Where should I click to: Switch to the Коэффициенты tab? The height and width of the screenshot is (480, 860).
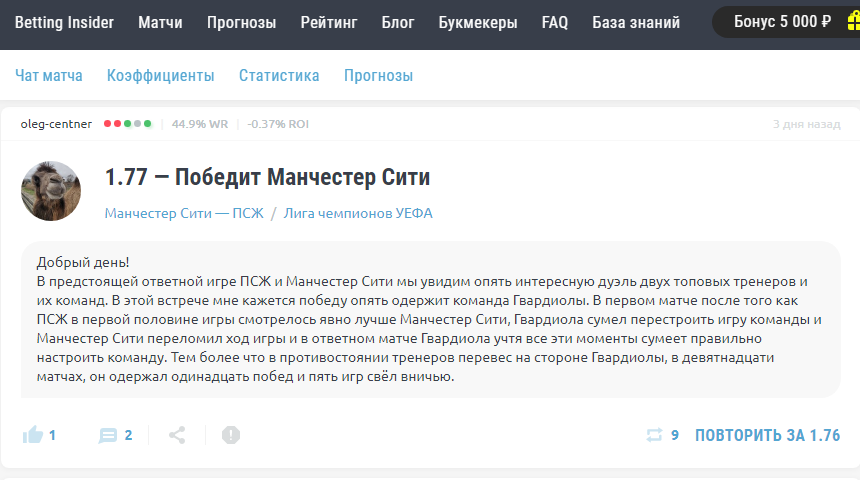tap(161, 75)
